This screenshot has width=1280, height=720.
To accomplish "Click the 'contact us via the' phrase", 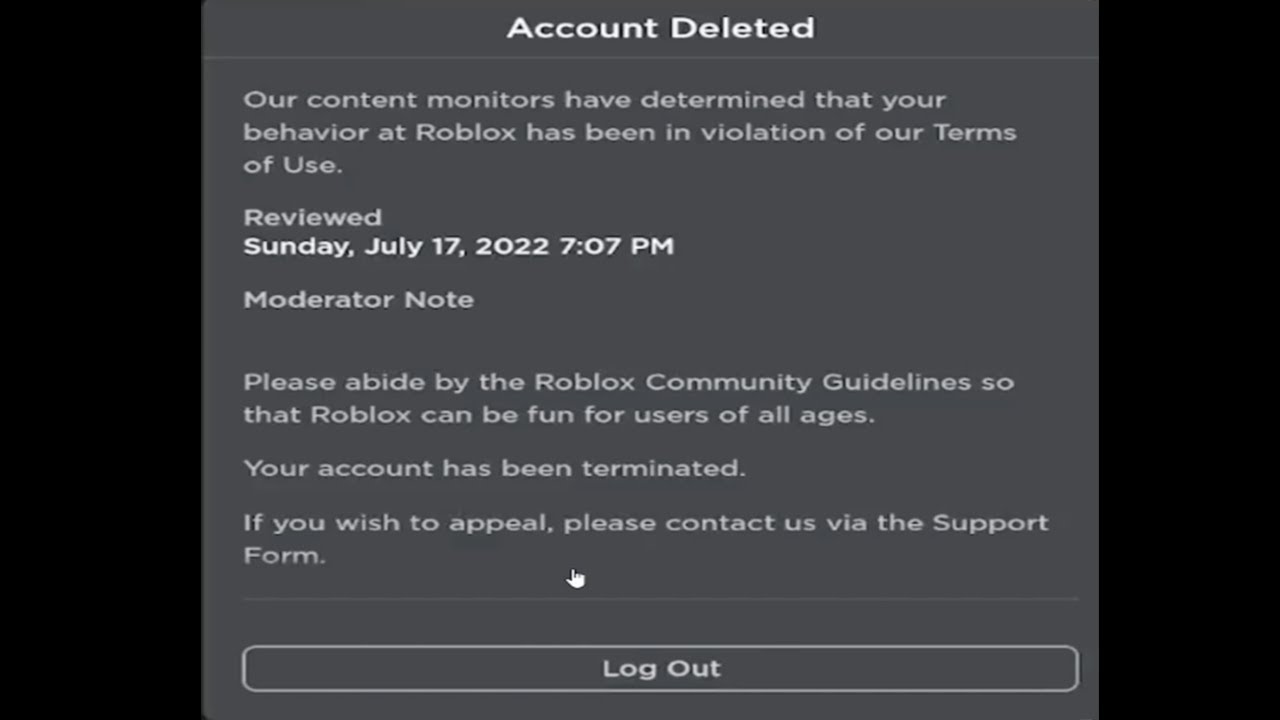I will click(x=767, y=523).
